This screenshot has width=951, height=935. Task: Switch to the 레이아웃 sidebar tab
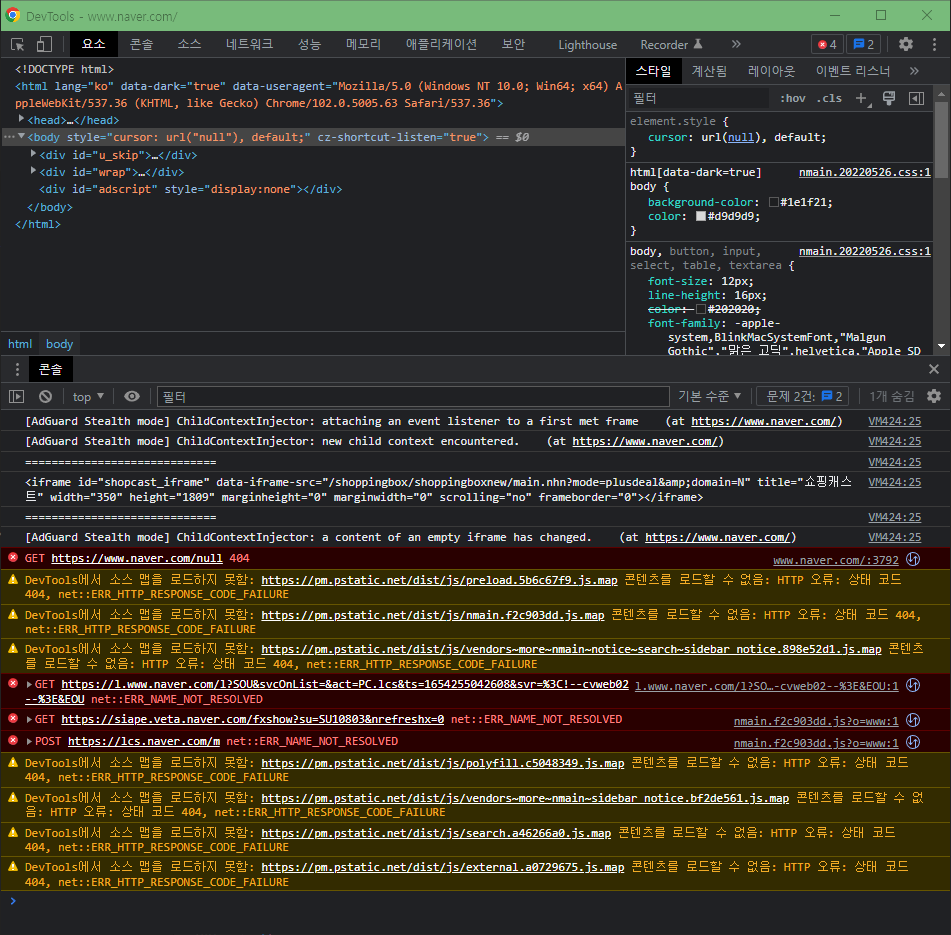click(771, 71)
